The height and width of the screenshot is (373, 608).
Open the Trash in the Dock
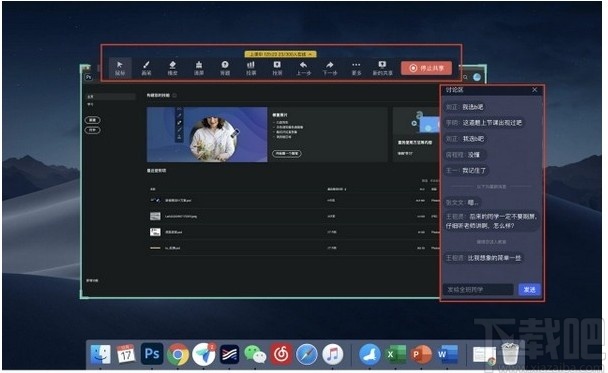(x=510, y=353)
